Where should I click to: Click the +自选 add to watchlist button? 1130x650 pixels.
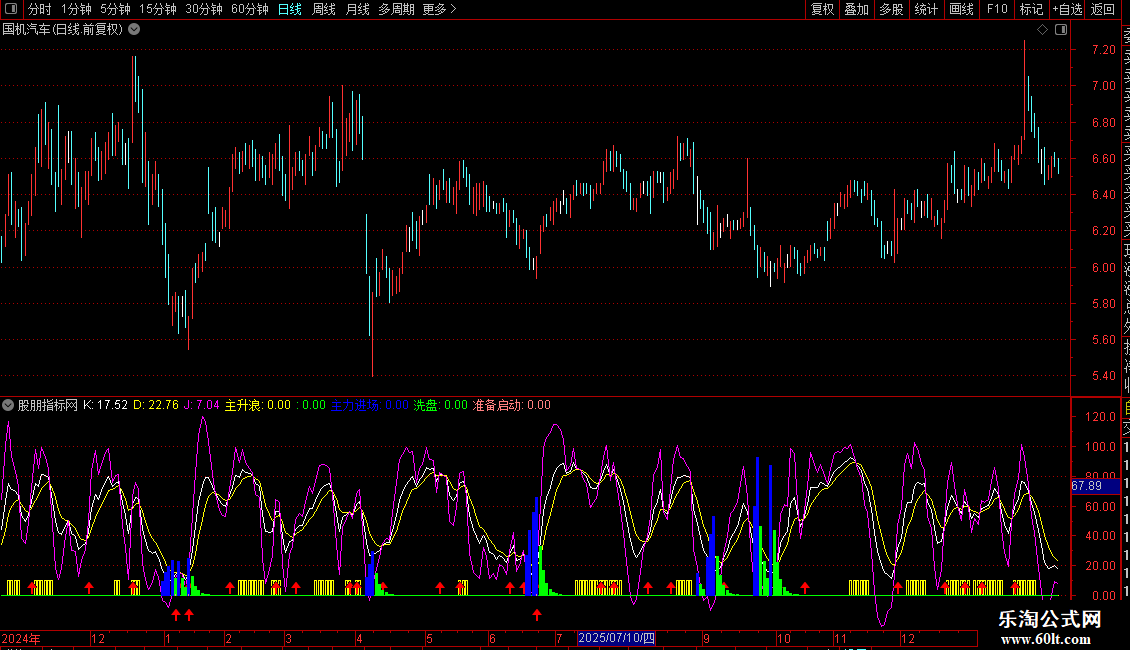click(1066, 9)
